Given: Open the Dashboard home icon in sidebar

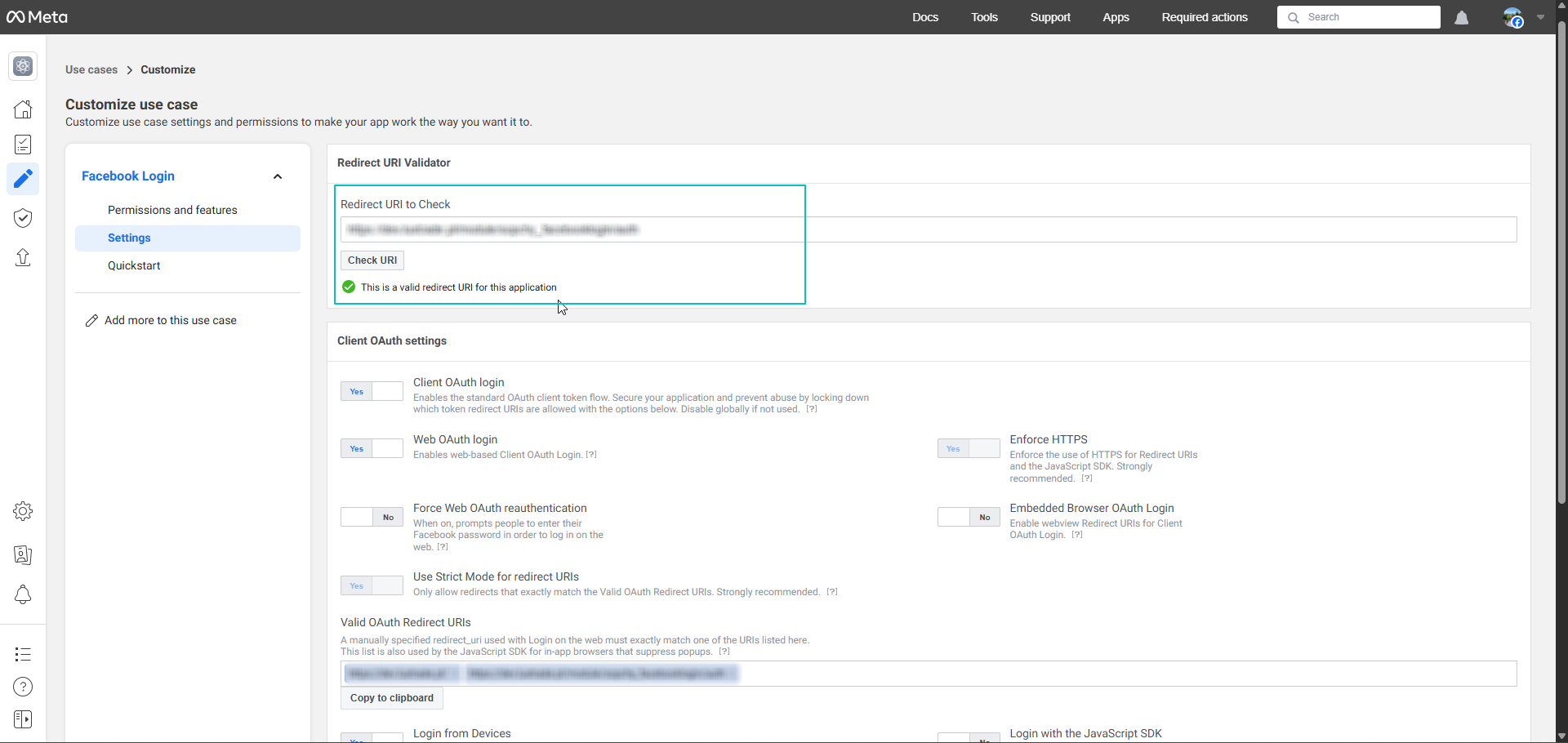Looking at the screenshot, I should (x=23, y=109).
